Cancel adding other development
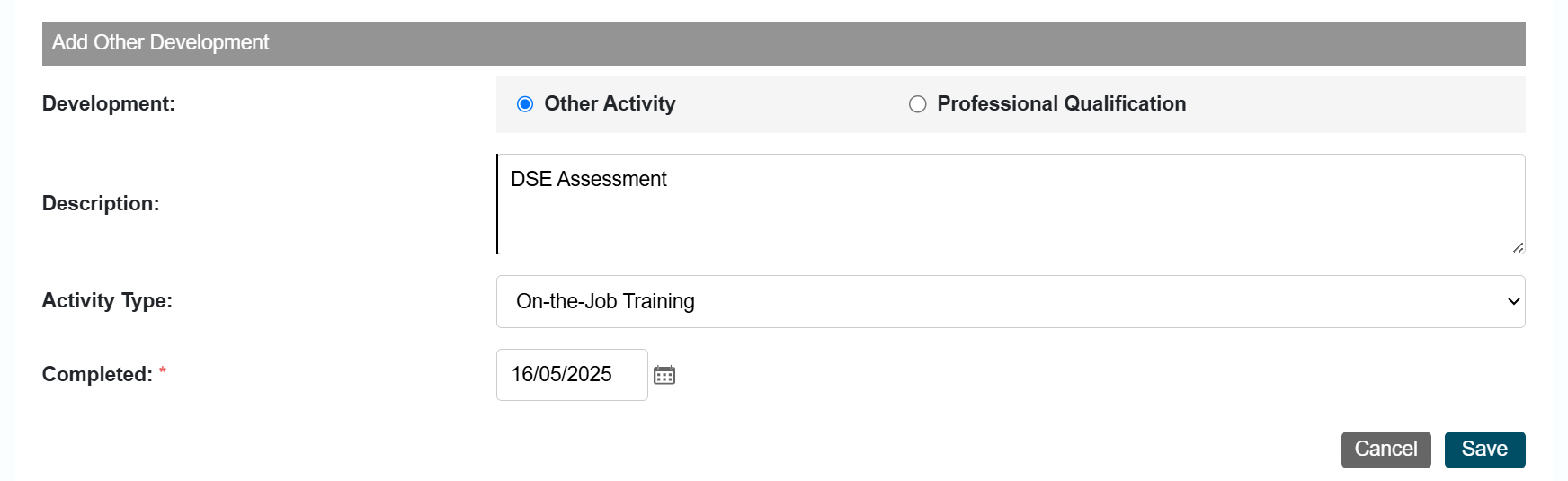This screenshot has width=1568, height=481. point(1385,450)
